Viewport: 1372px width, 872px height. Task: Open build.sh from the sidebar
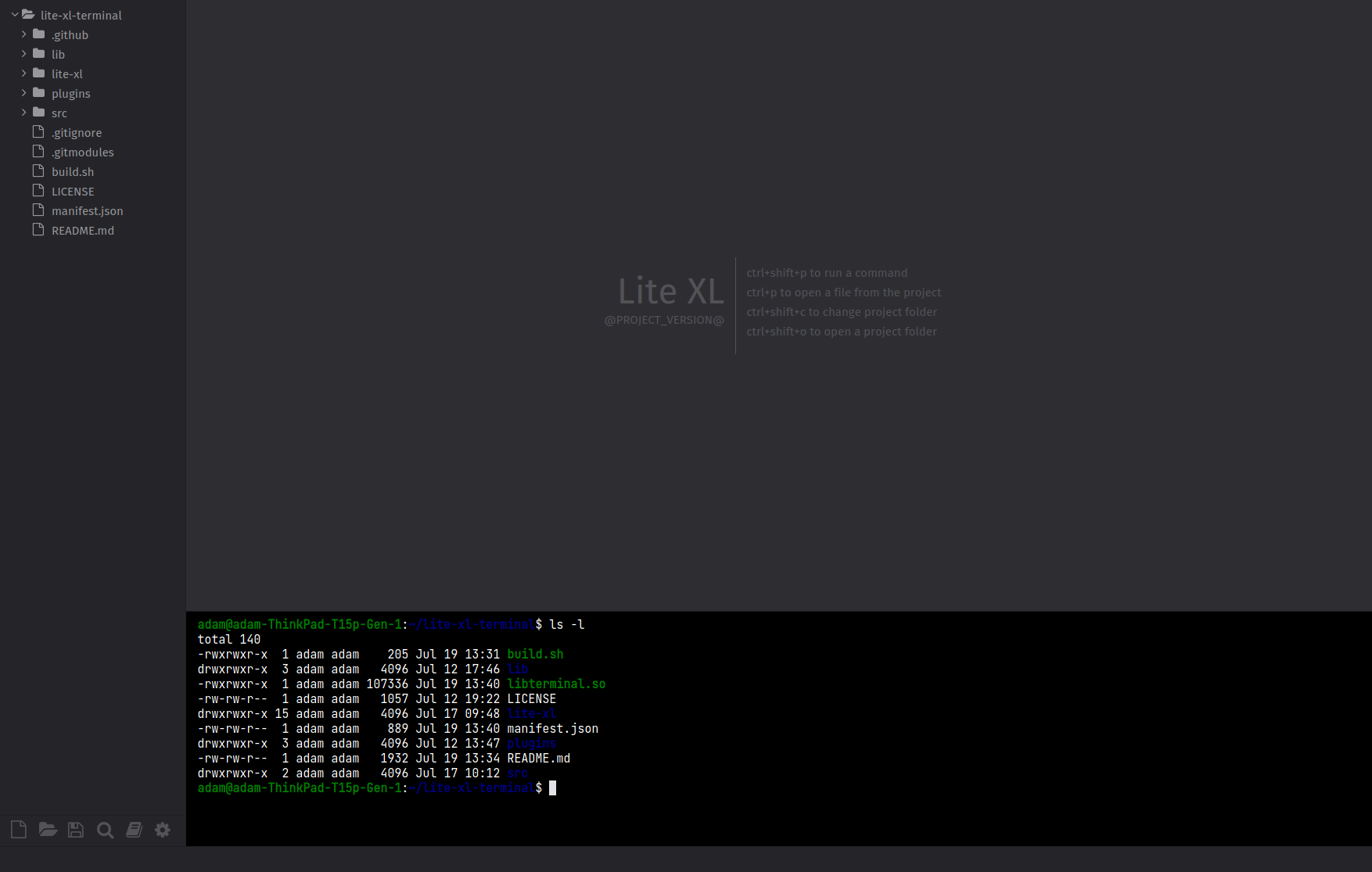click(72, 171)
